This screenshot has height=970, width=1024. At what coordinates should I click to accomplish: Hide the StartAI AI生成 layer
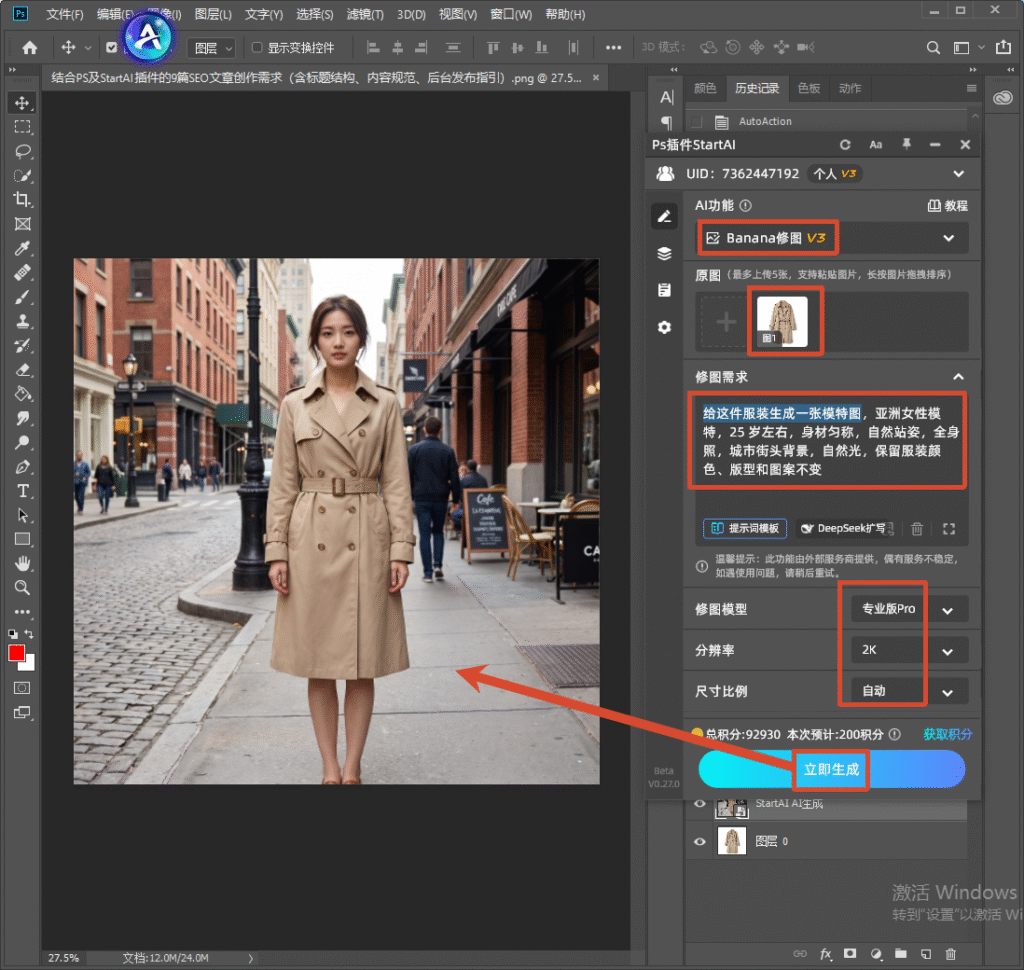point(699,804)
